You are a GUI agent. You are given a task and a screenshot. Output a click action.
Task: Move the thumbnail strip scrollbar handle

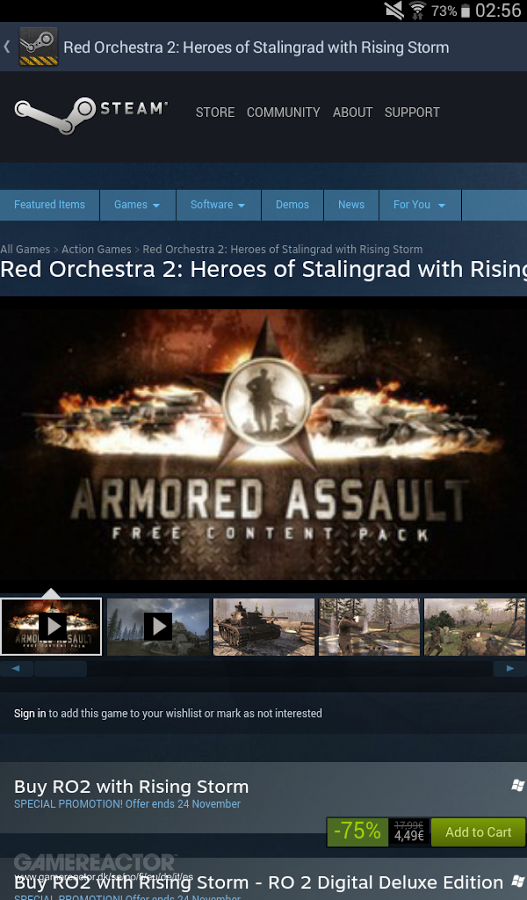(x=60, y=669)
